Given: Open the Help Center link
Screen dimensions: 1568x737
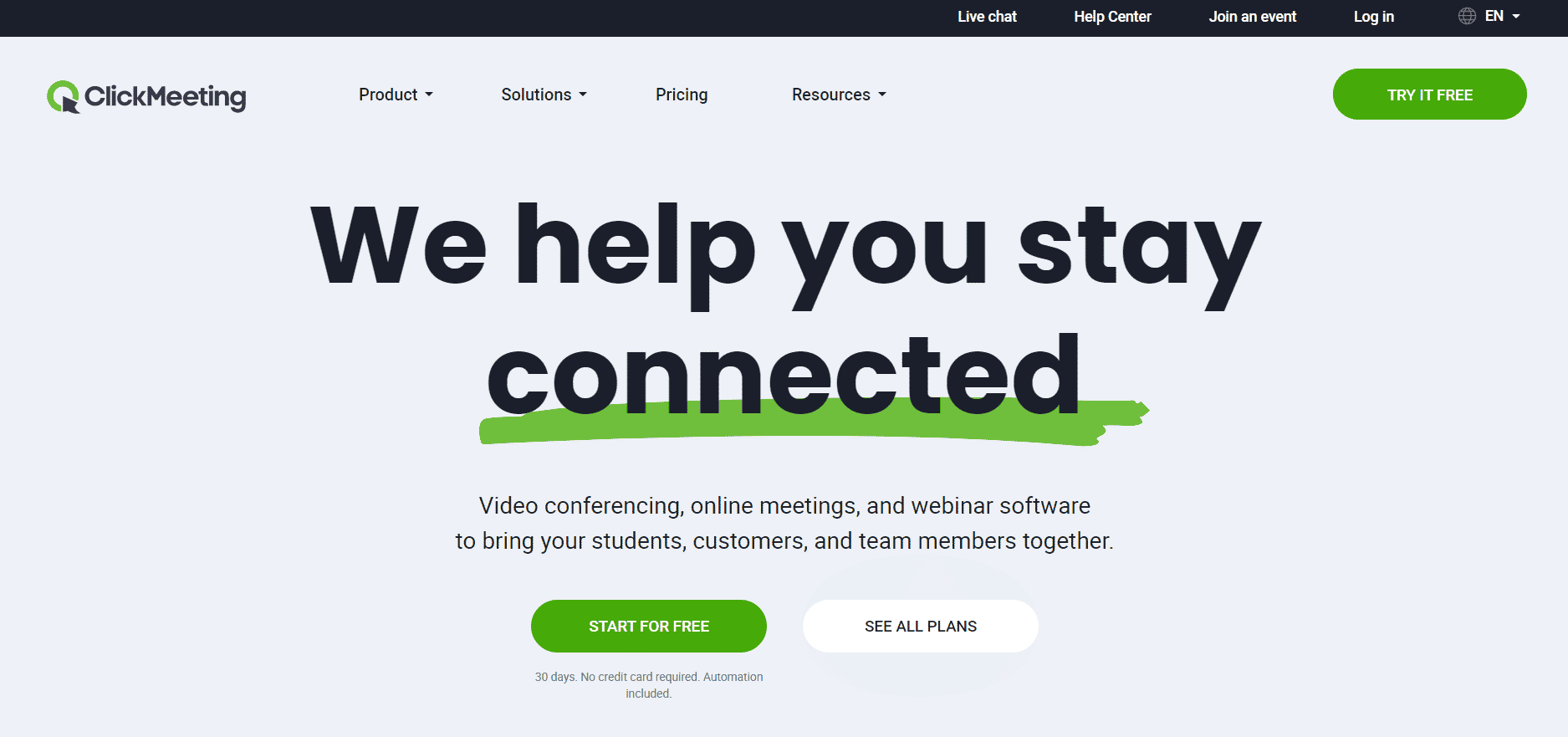Looking at the screenshot, I should [x=1112, y=17].
